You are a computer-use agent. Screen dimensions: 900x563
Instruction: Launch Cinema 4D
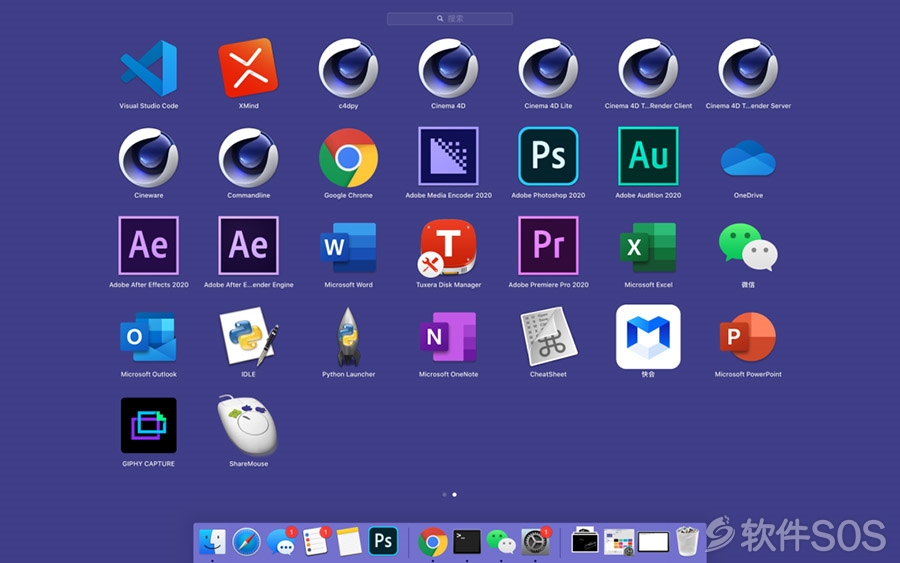(x=448, y=68)
